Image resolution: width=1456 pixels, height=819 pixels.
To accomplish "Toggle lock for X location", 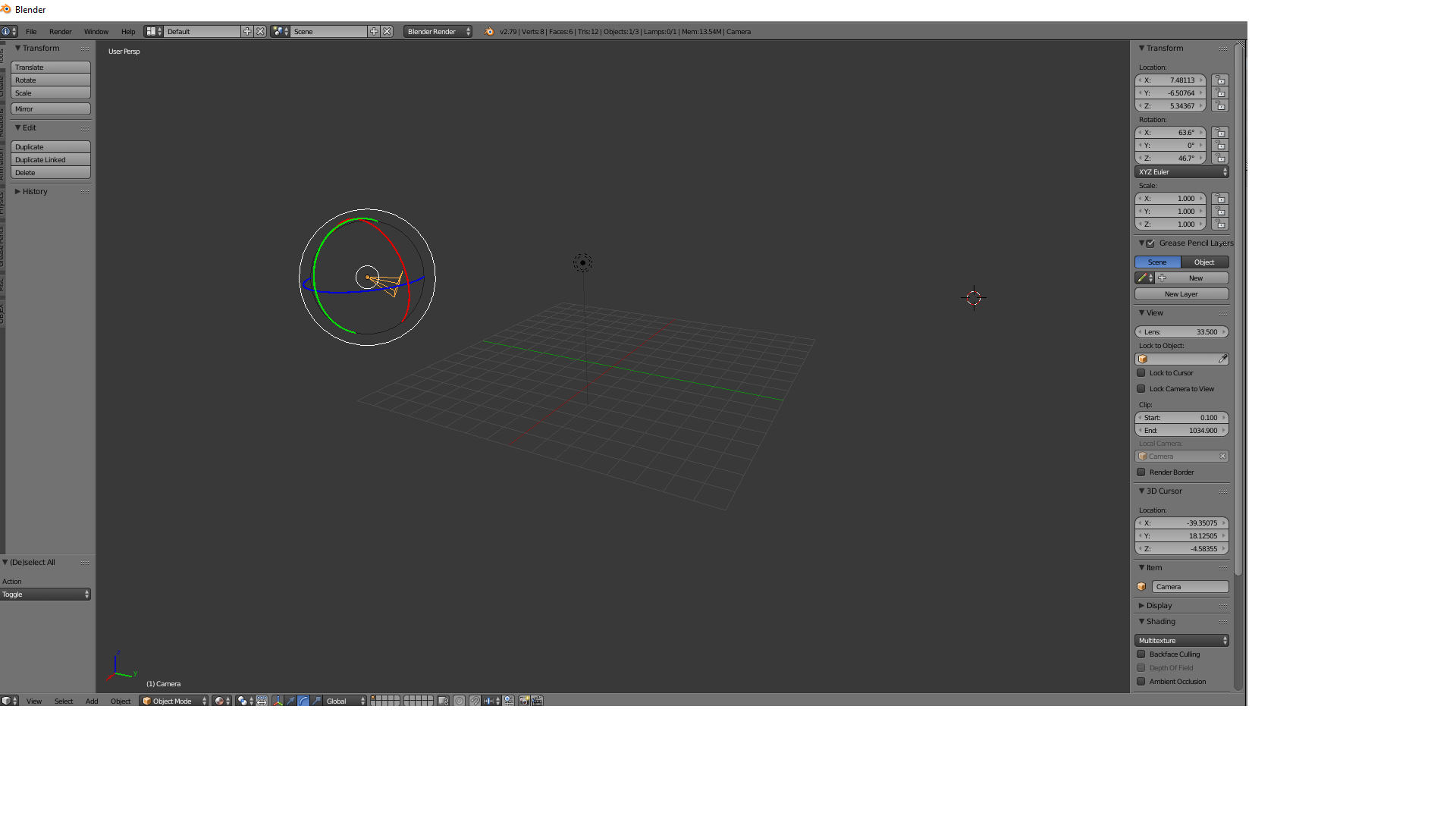I will 1220,80.
